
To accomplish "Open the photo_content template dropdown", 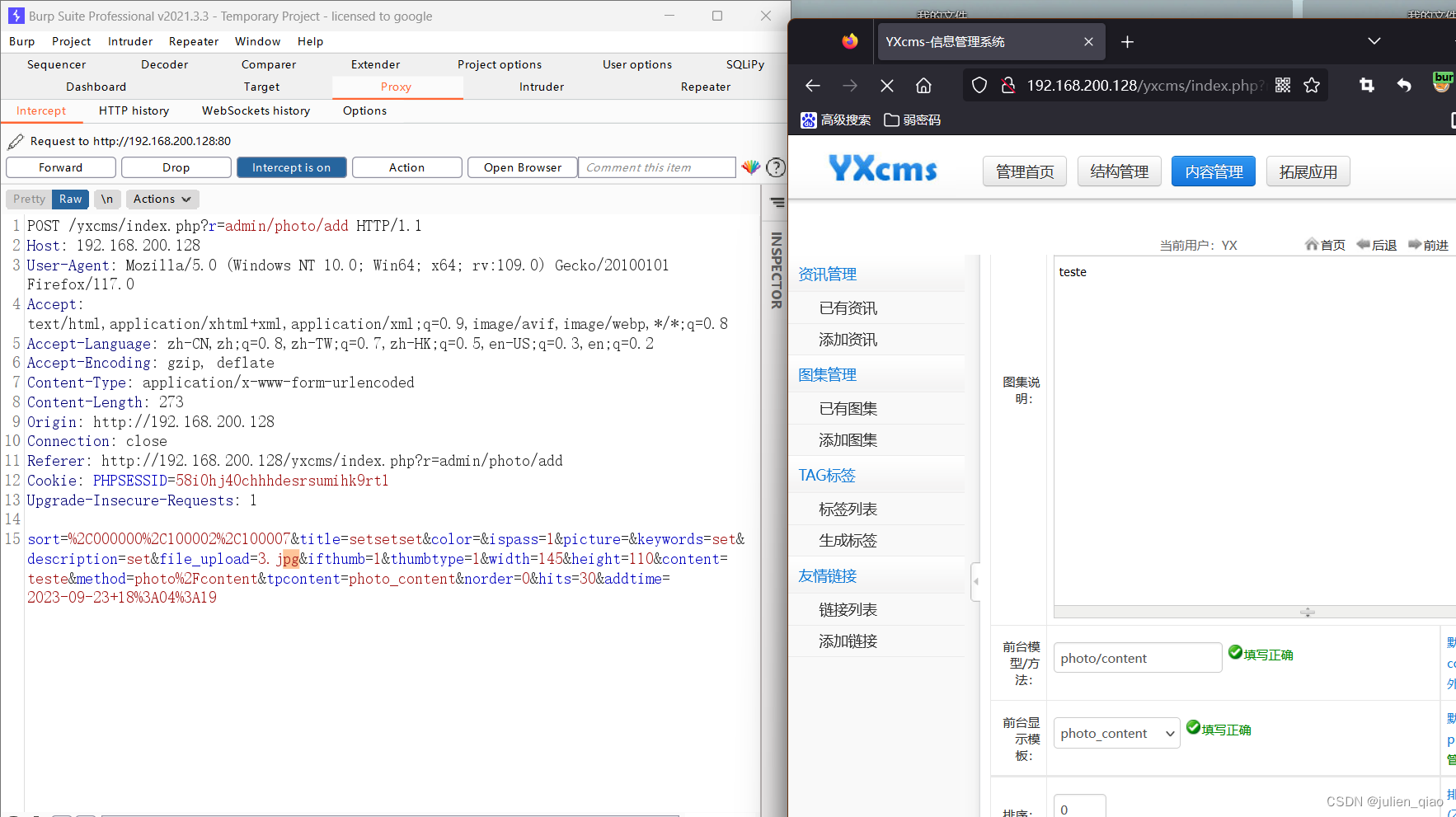I will 1117,734.
